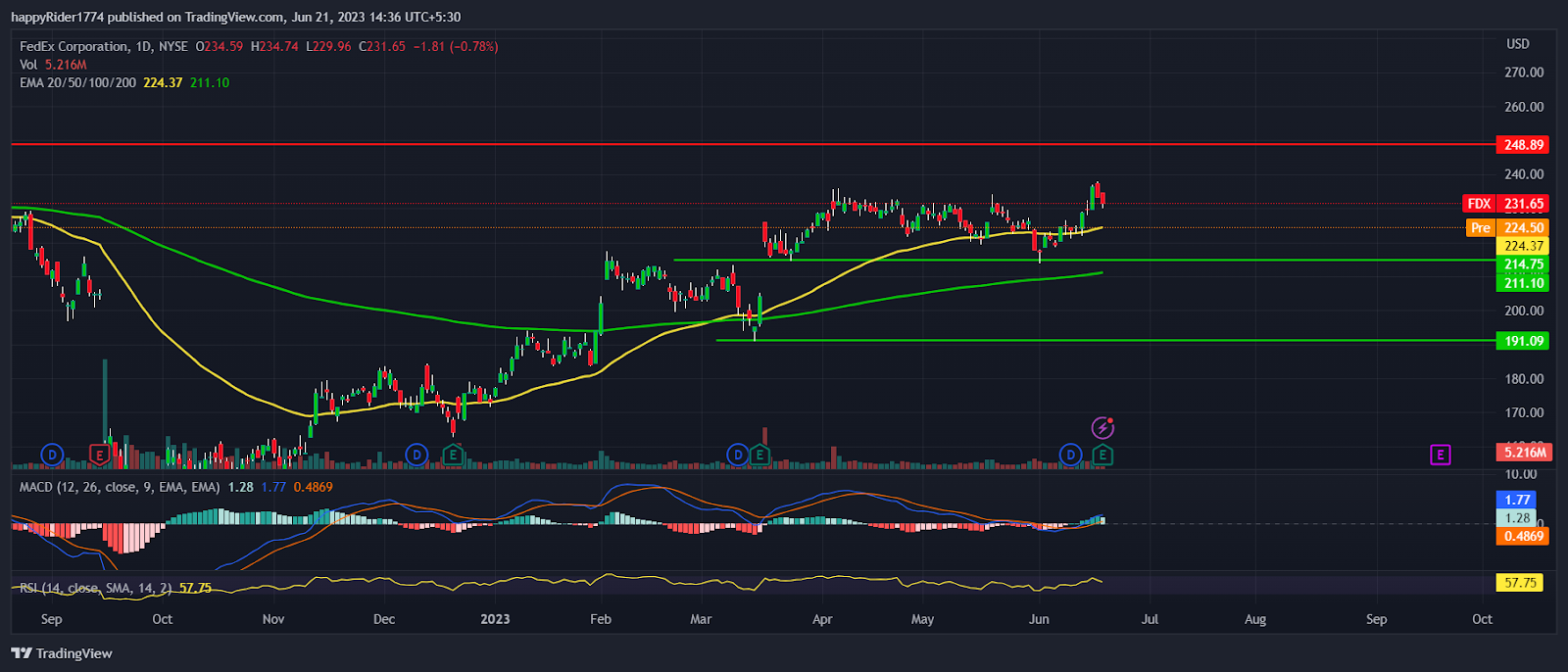Click the purple upcoming earnings E marker
1568x672 pixels.
point(1440,455)
